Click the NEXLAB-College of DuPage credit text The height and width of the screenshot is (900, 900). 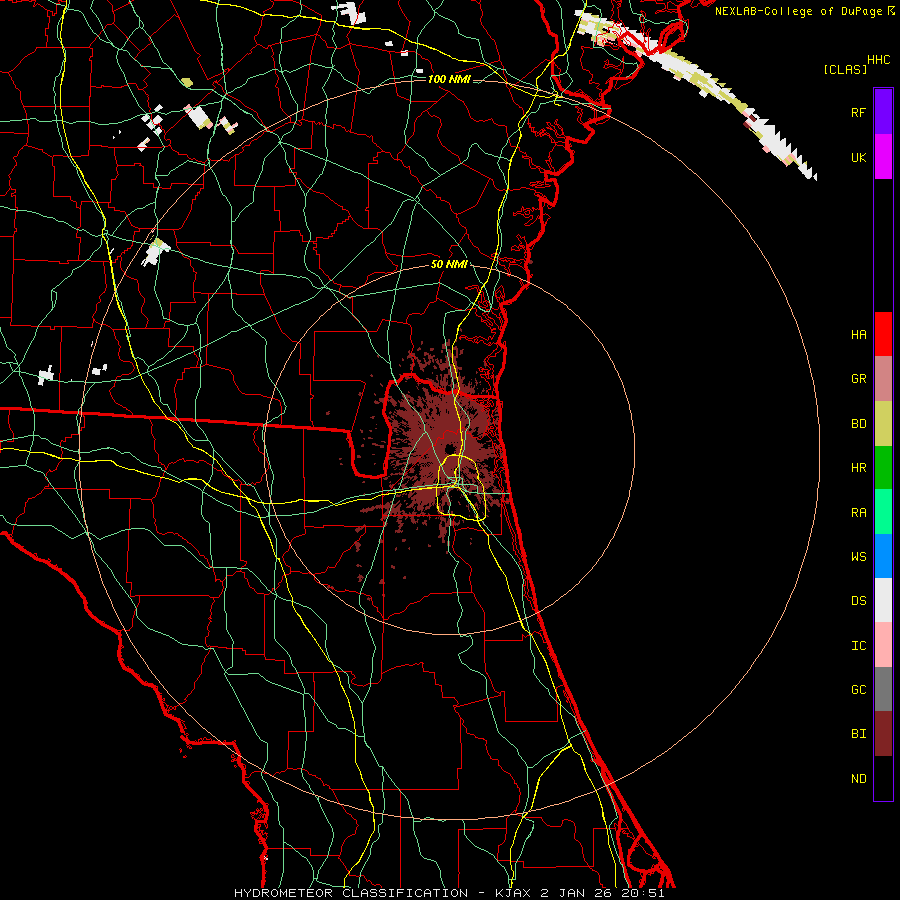point(798,11)
